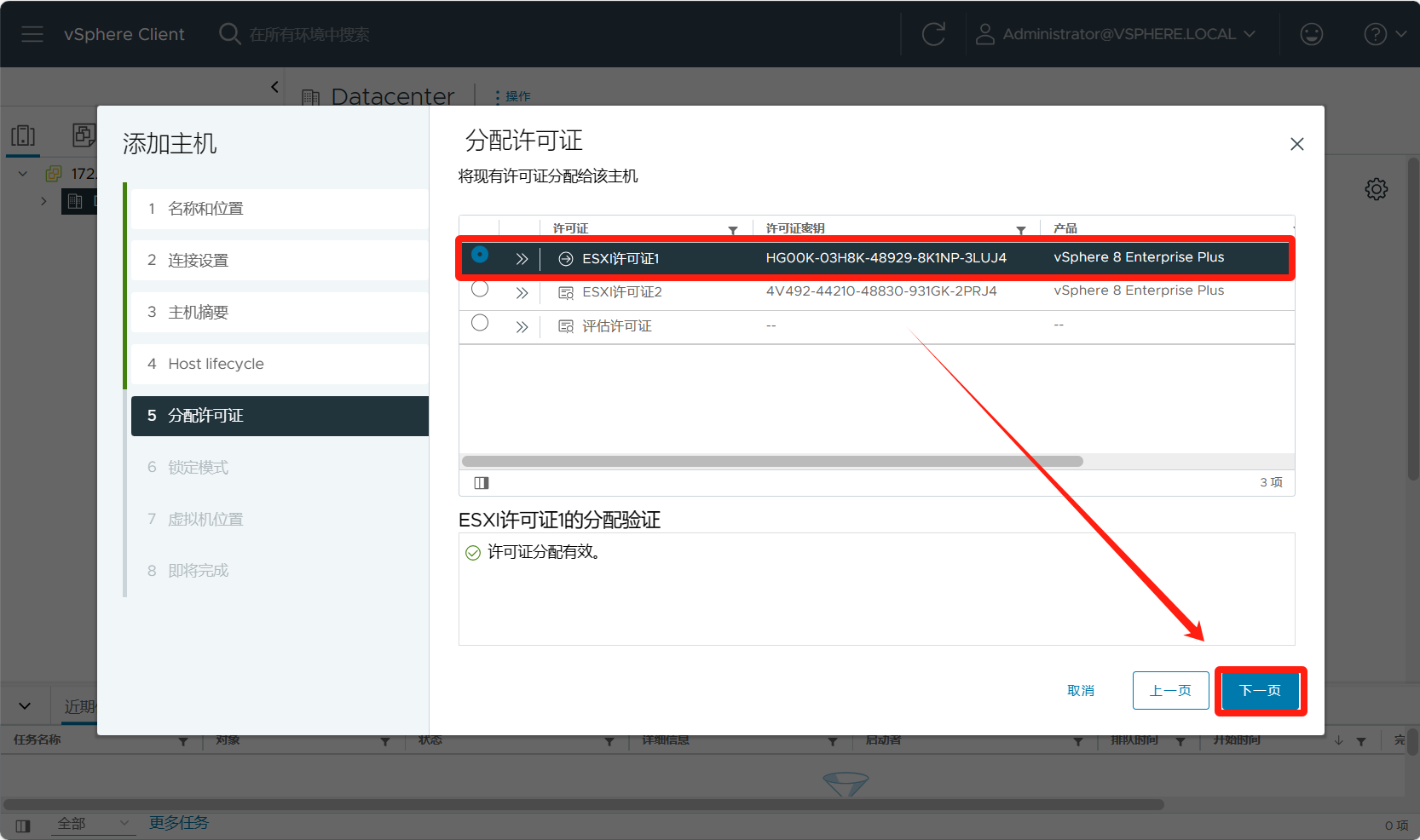The image size is (1420, 840).
Task: Click the license table horizontal scrollbar
Action: coord(772,461)
